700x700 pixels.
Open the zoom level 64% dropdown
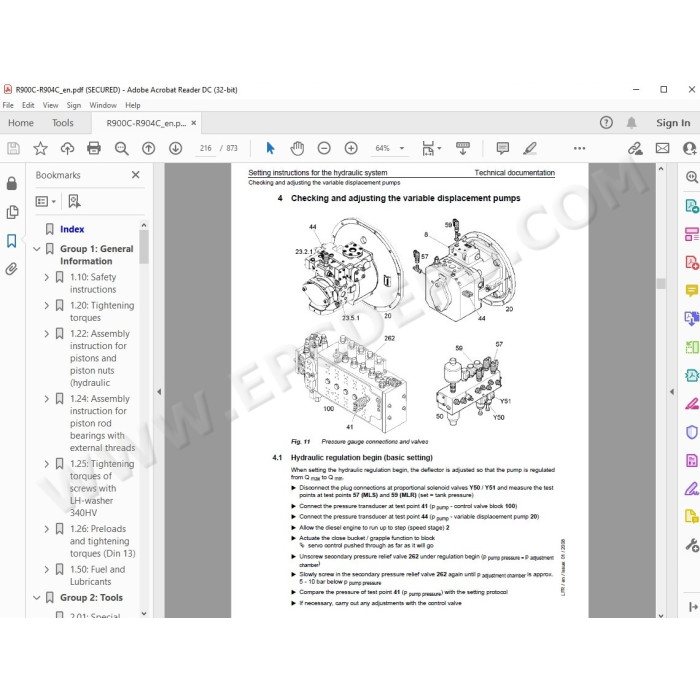(x=389, y=148)
